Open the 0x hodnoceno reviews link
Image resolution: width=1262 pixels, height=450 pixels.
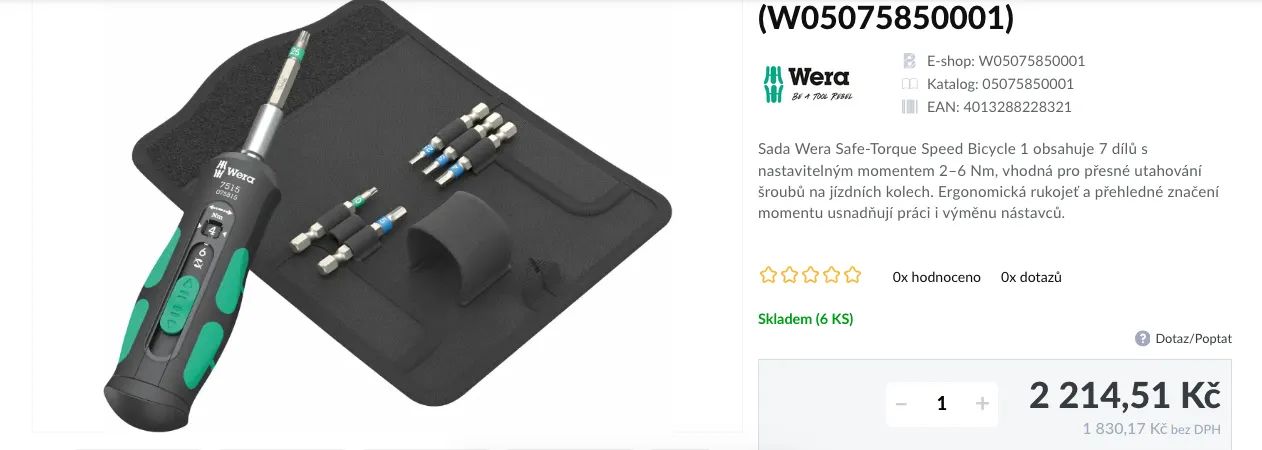coord(937,277)
